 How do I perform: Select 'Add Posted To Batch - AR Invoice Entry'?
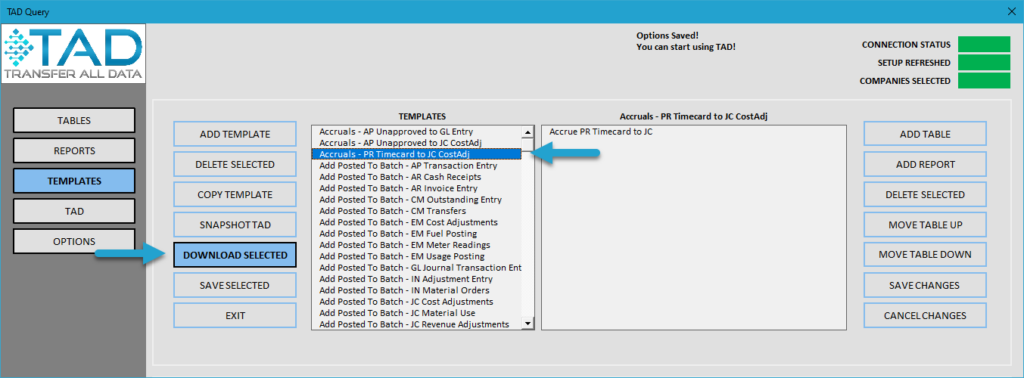pyautogui.click(x=417, y=188)
